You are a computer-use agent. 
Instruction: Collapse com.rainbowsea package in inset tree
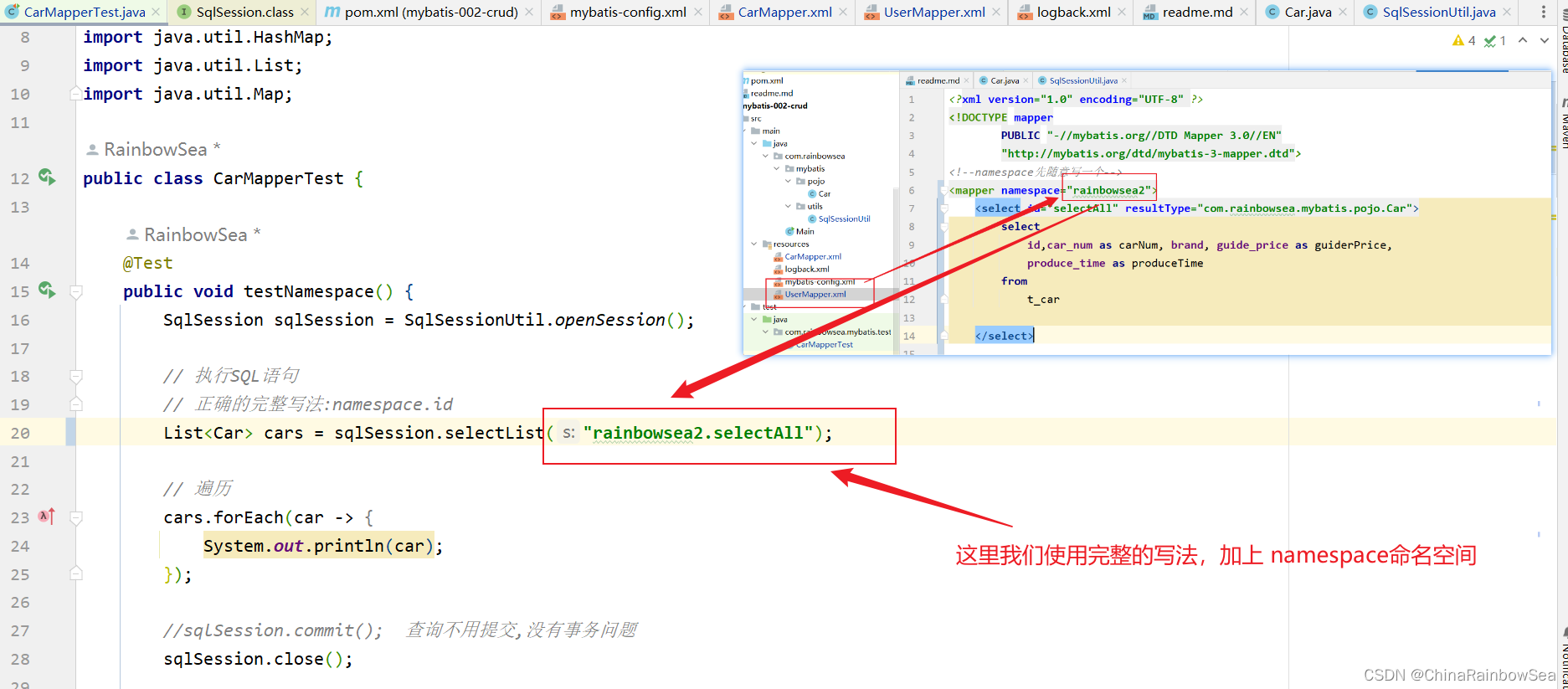(765, 156)
